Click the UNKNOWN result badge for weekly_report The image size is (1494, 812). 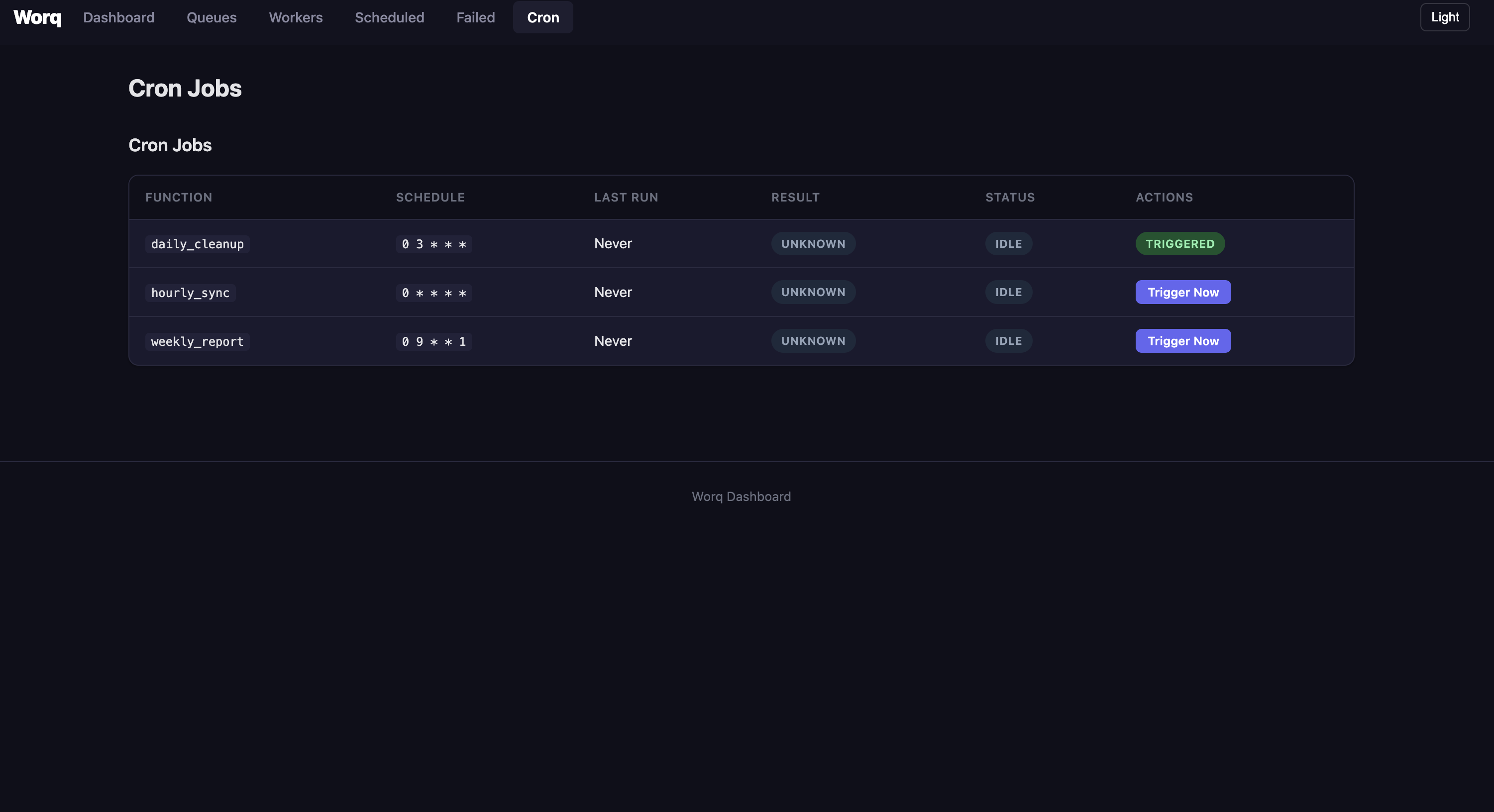point(813,341)
